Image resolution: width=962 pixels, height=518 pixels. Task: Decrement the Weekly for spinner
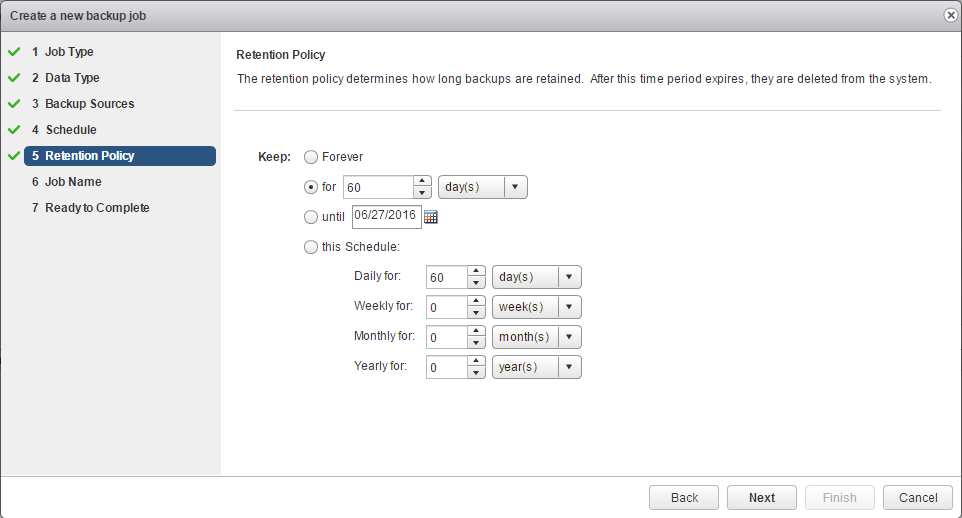476,313
